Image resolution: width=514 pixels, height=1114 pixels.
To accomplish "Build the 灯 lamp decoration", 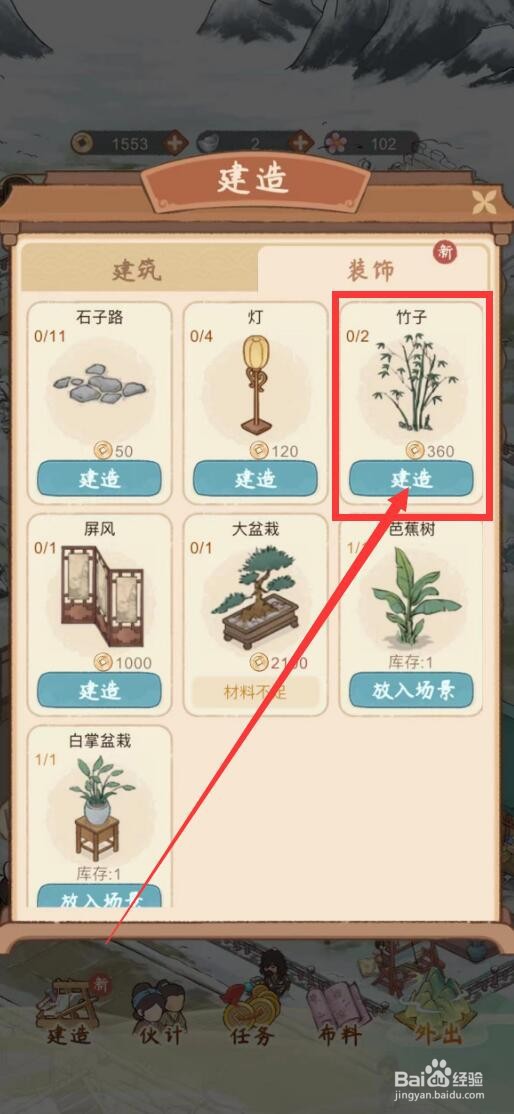I will (255, 478).
